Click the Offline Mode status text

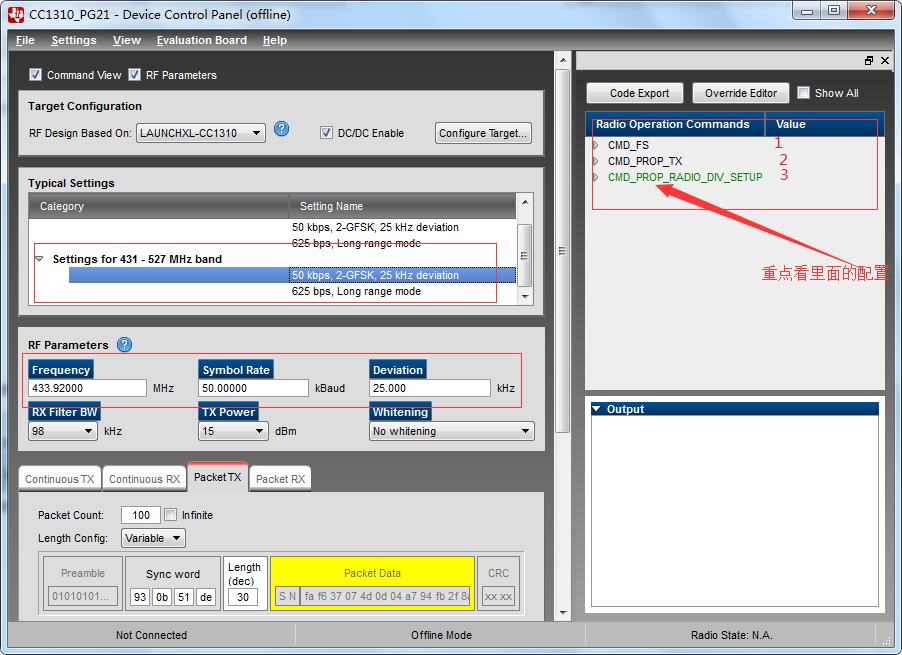tap(441, 635)
